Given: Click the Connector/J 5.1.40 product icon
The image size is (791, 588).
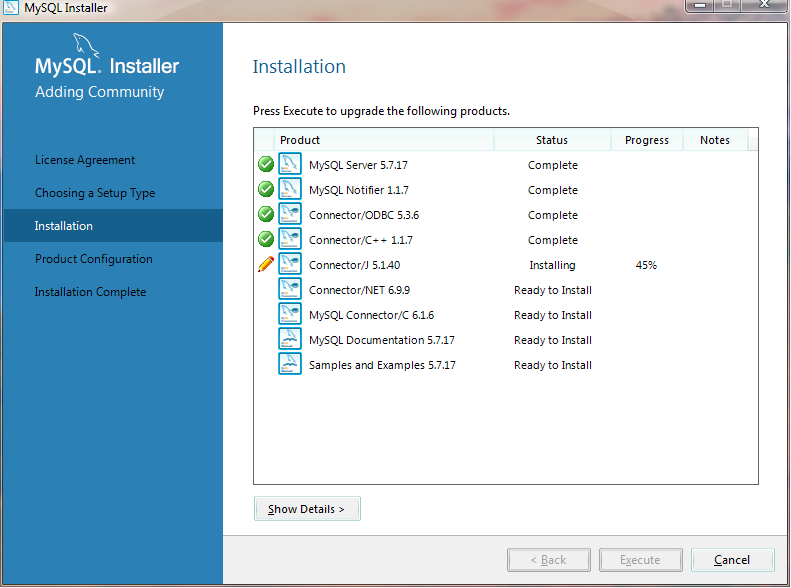Looking at the screenshot, I should [290, 264].
